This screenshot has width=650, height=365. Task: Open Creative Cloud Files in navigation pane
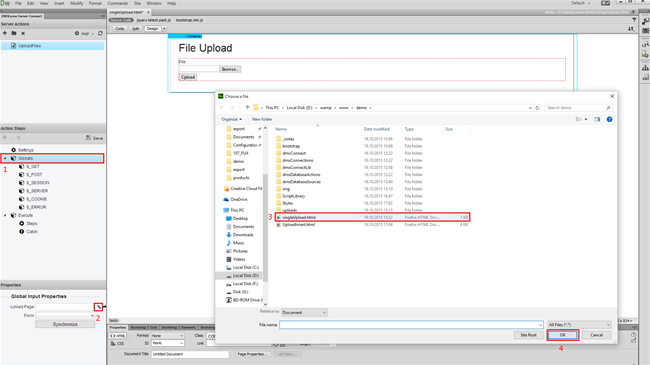click(243, 188)
